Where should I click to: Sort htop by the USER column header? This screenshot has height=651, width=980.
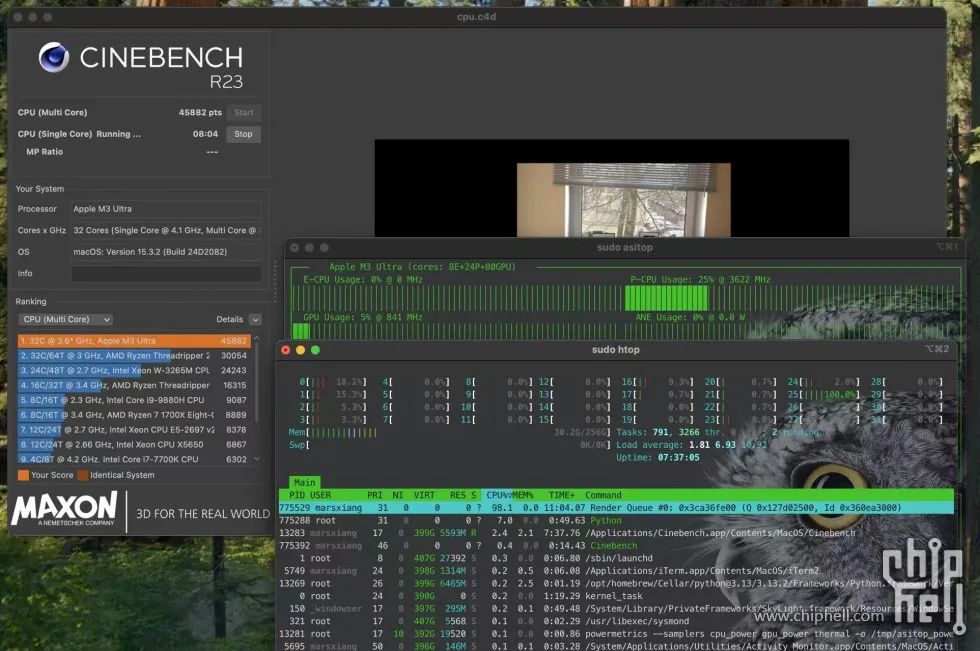point(321,495)
